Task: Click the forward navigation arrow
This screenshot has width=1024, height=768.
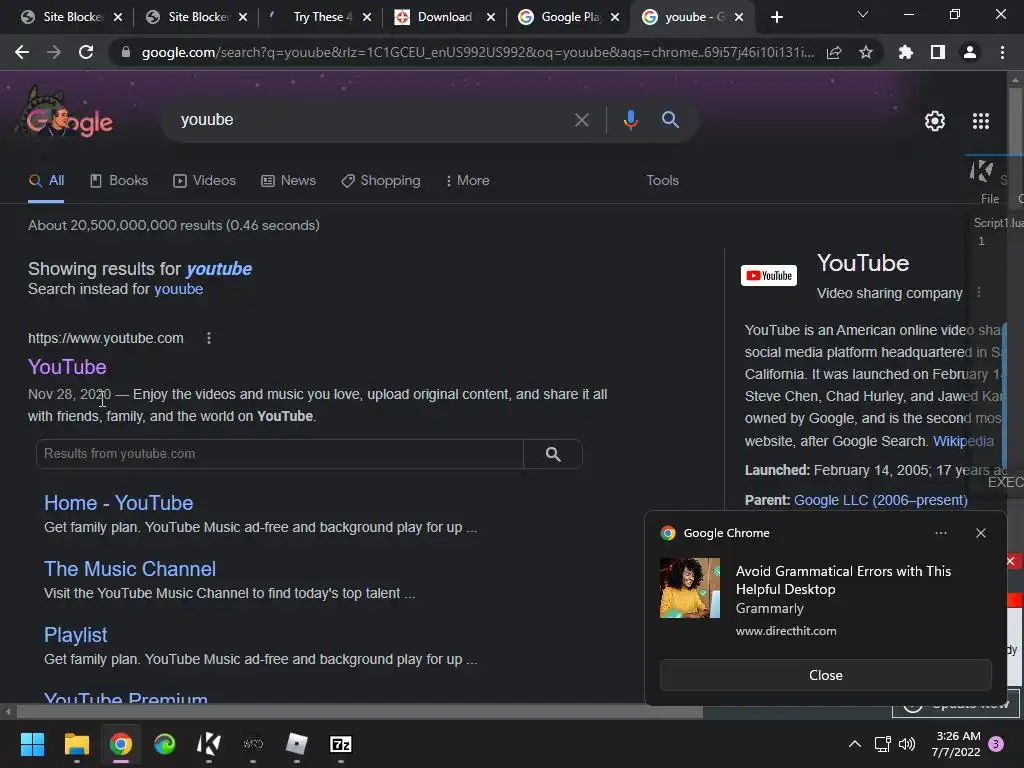Action: pos(54,52)
